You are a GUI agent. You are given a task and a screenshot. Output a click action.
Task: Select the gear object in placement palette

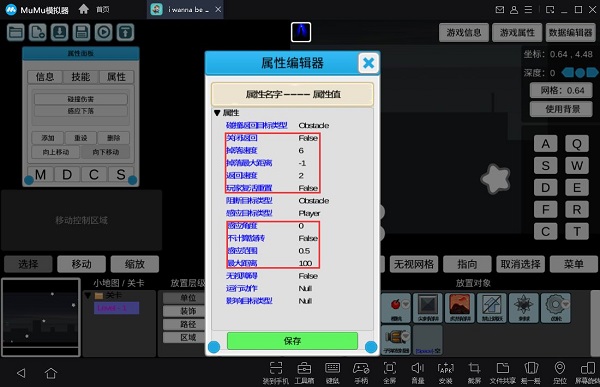pos(555,307)
